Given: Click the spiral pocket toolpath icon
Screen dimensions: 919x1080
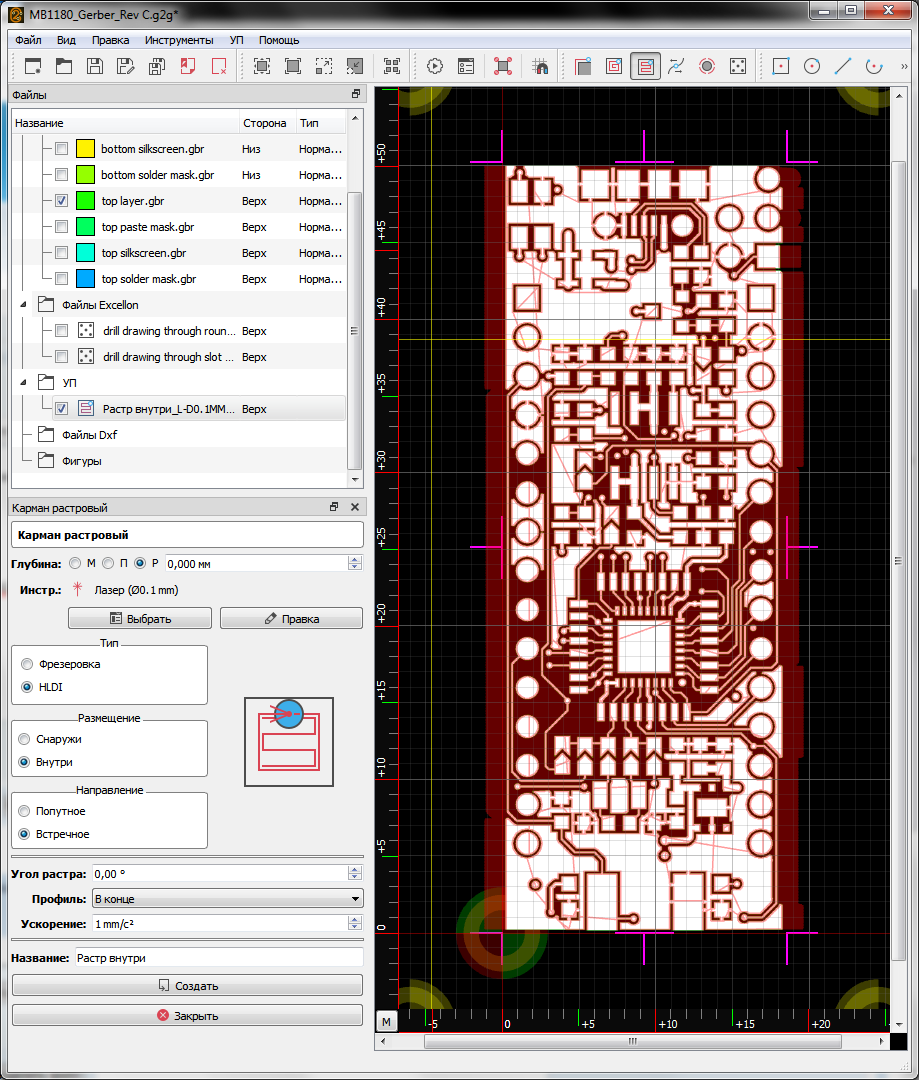Looking at the screenshot, I should (x=614, y=66).
